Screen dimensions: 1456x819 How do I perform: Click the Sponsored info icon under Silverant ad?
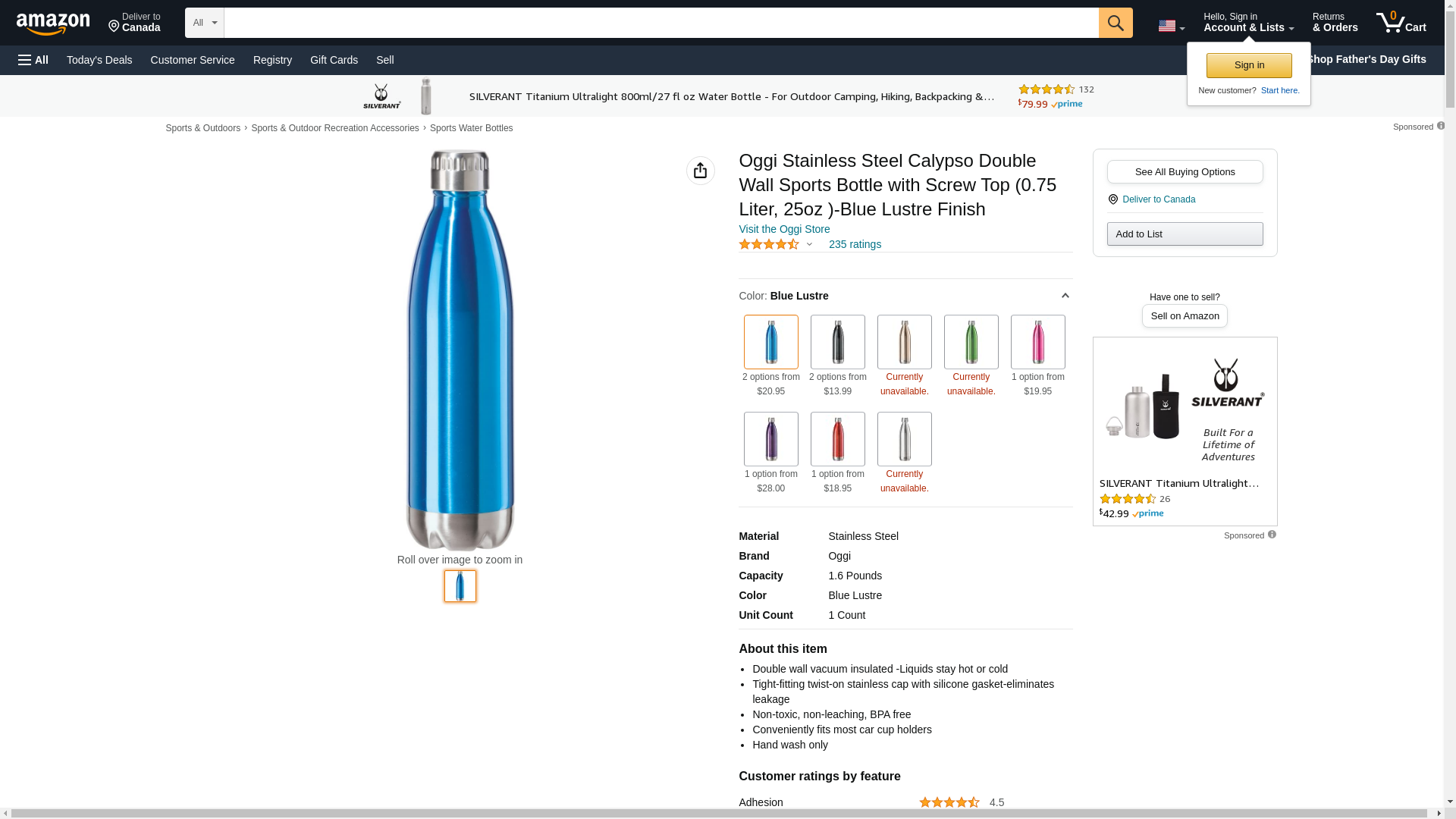pos(1272,535)
